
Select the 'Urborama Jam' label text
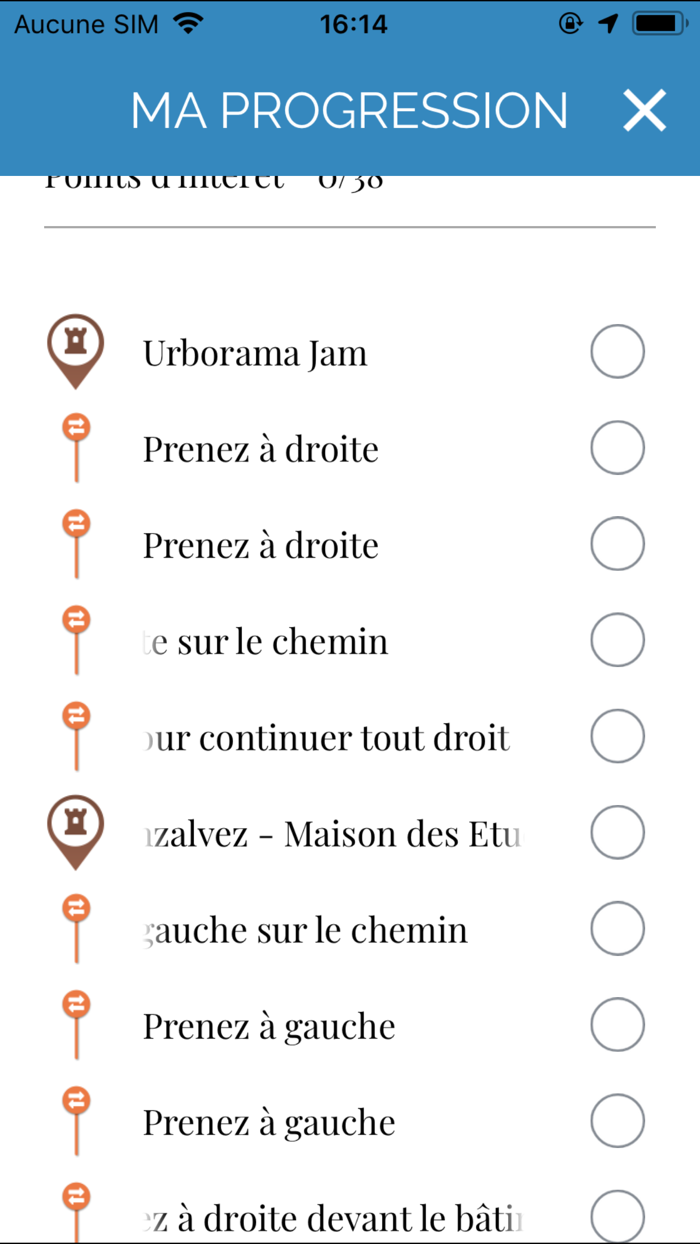[255, 351]
